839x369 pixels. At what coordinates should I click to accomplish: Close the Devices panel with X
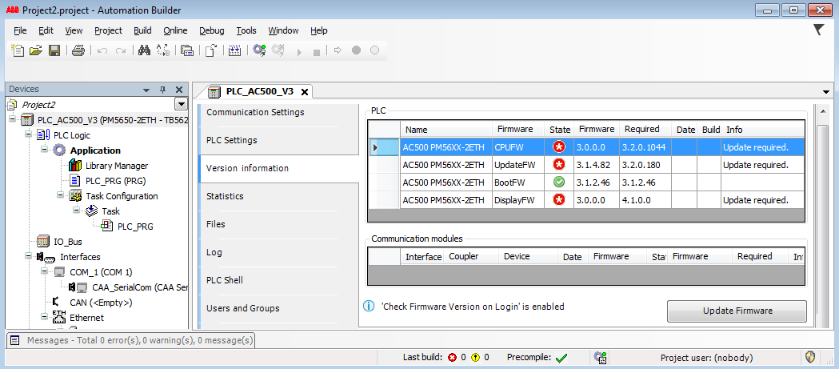179,90
